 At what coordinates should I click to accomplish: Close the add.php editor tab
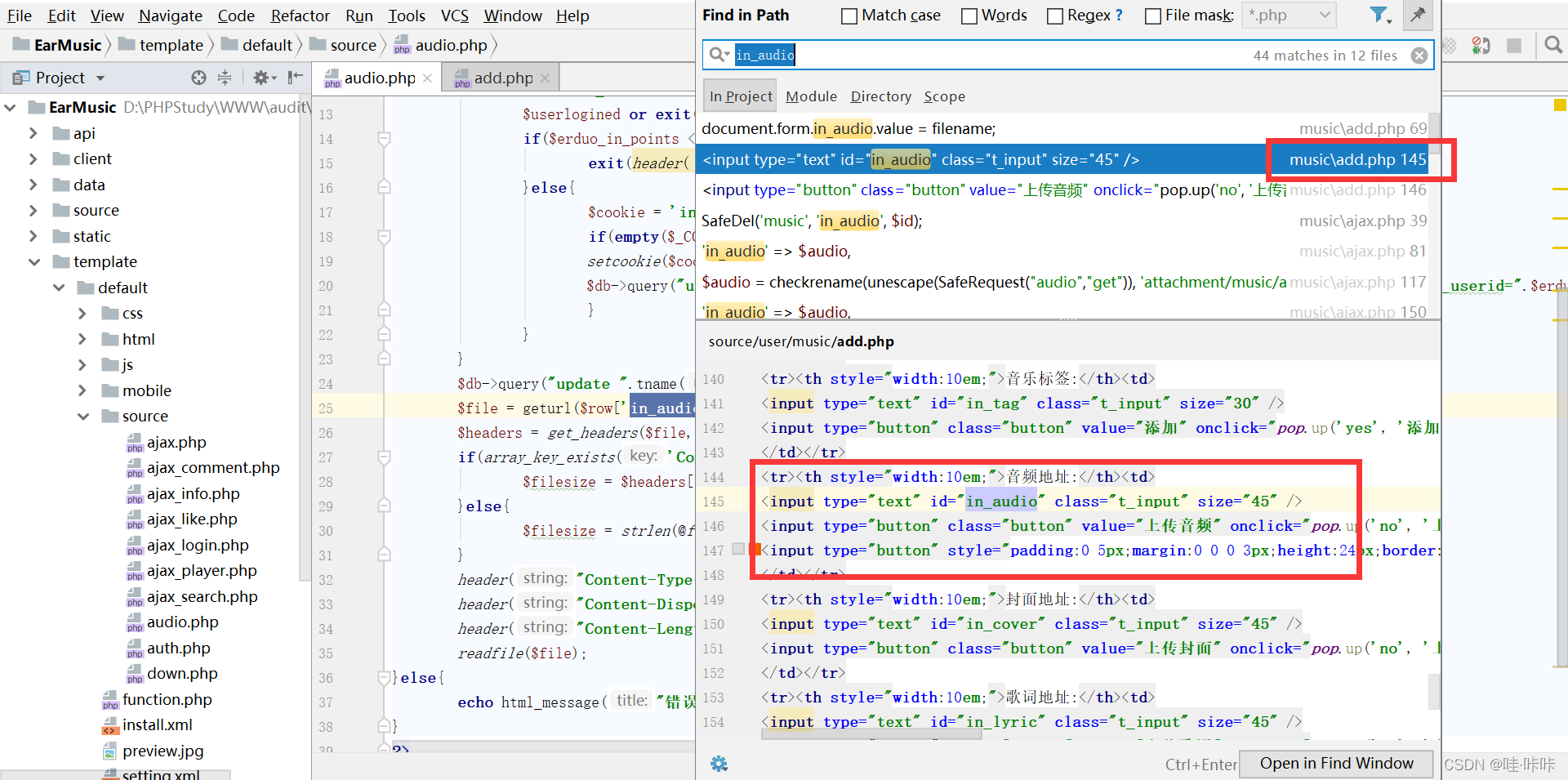pyautogui.click(x=545, y=78)
